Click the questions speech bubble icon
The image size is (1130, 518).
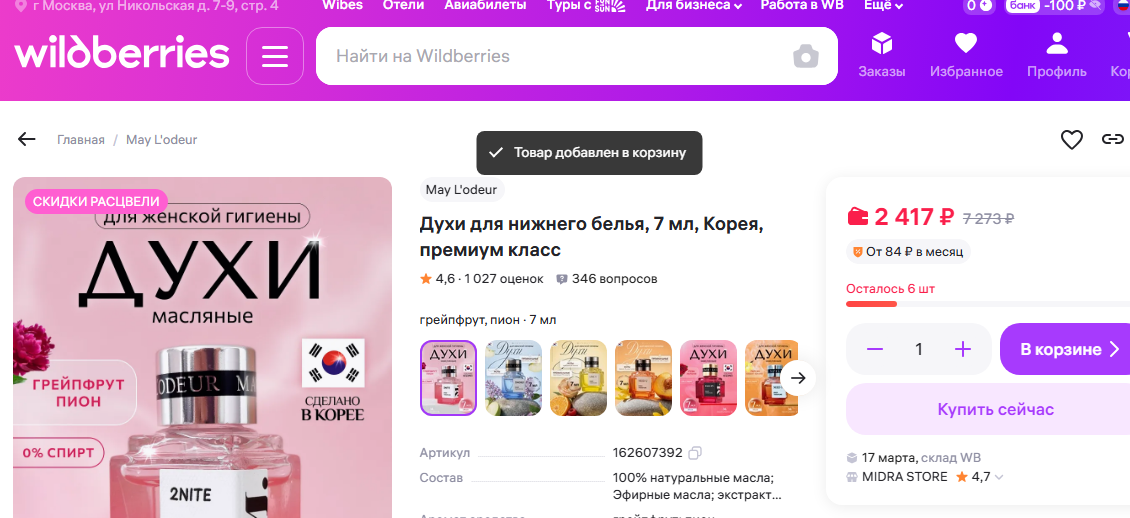coord(562,279)
